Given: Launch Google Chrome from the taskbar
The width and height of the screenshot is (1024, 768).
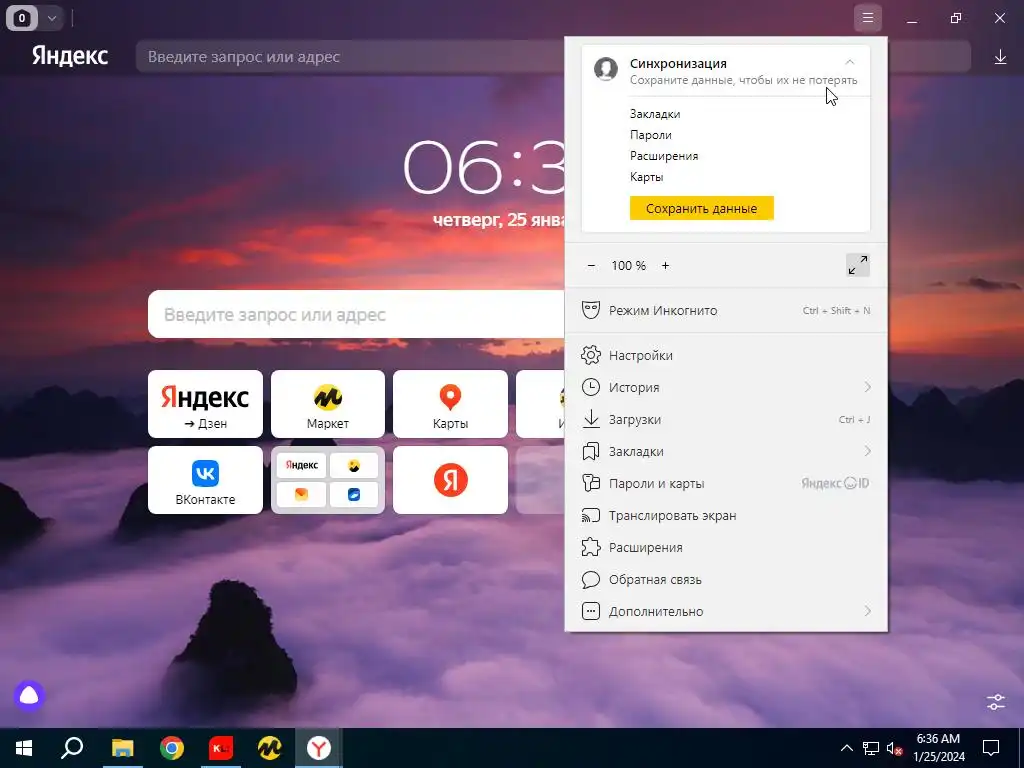Looking at the screenshot, I should click(172, 748).
